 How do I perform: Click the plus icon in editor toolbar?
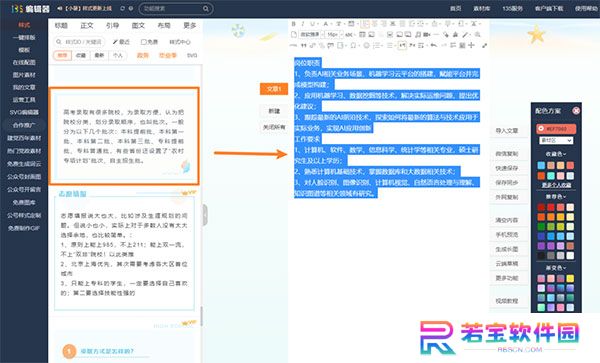[x=471, y=46]
